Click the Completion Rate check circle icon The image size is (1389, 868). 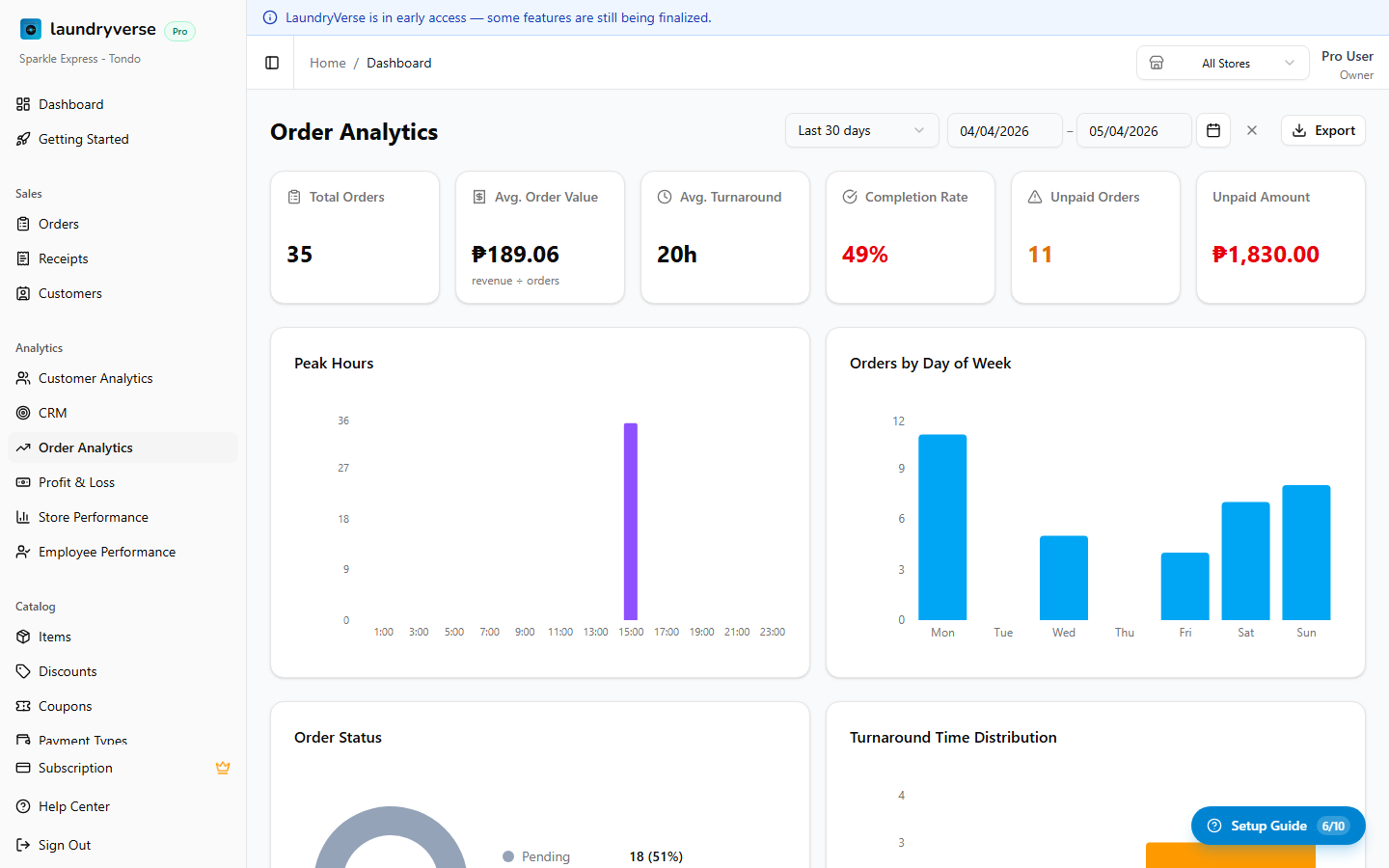[x=850, y=197]
